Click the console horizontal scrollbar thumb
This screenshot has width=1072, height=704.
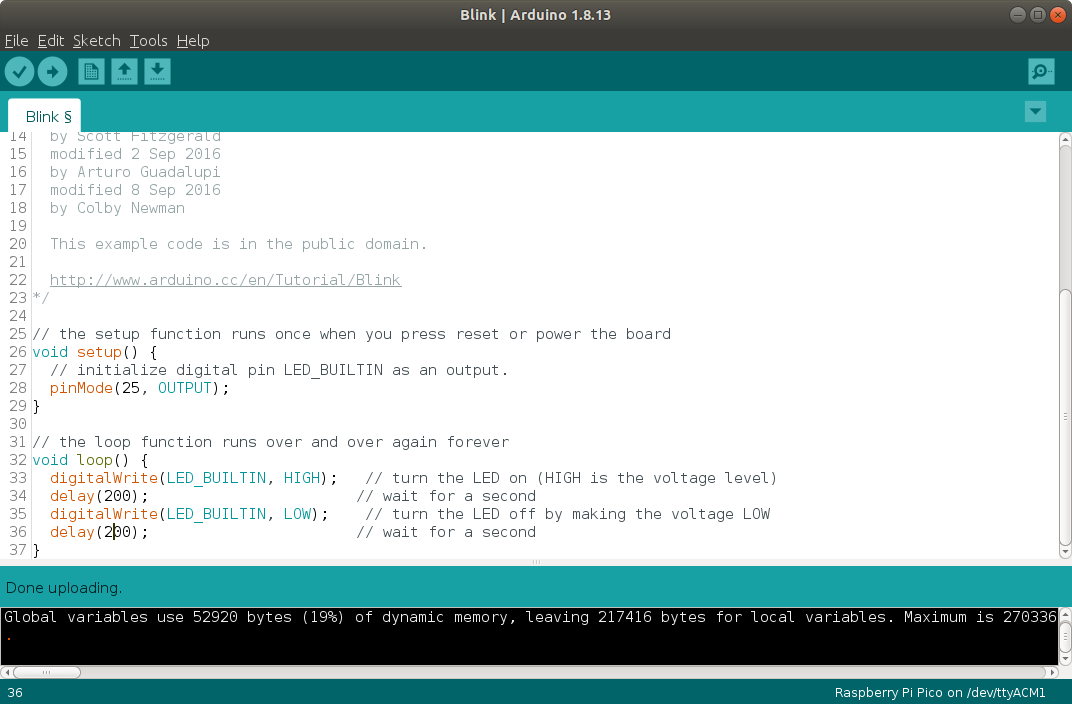tap(46, 673)
